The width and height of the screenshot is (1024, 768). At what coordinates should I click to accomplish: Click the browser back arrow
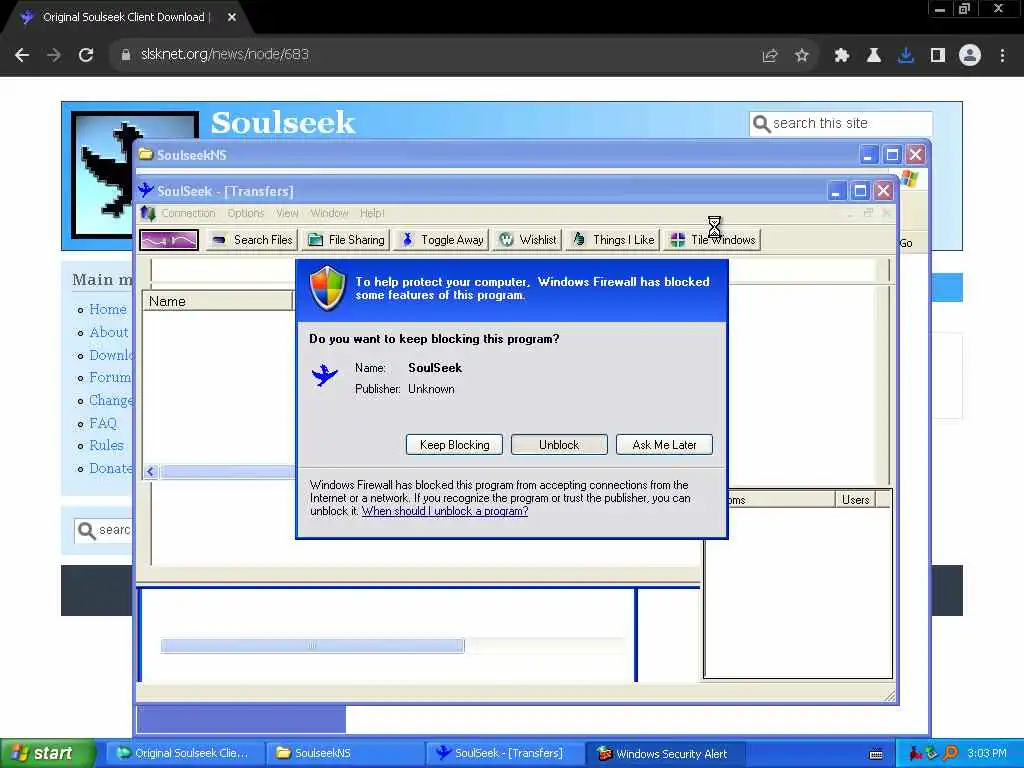coord(22,55)
